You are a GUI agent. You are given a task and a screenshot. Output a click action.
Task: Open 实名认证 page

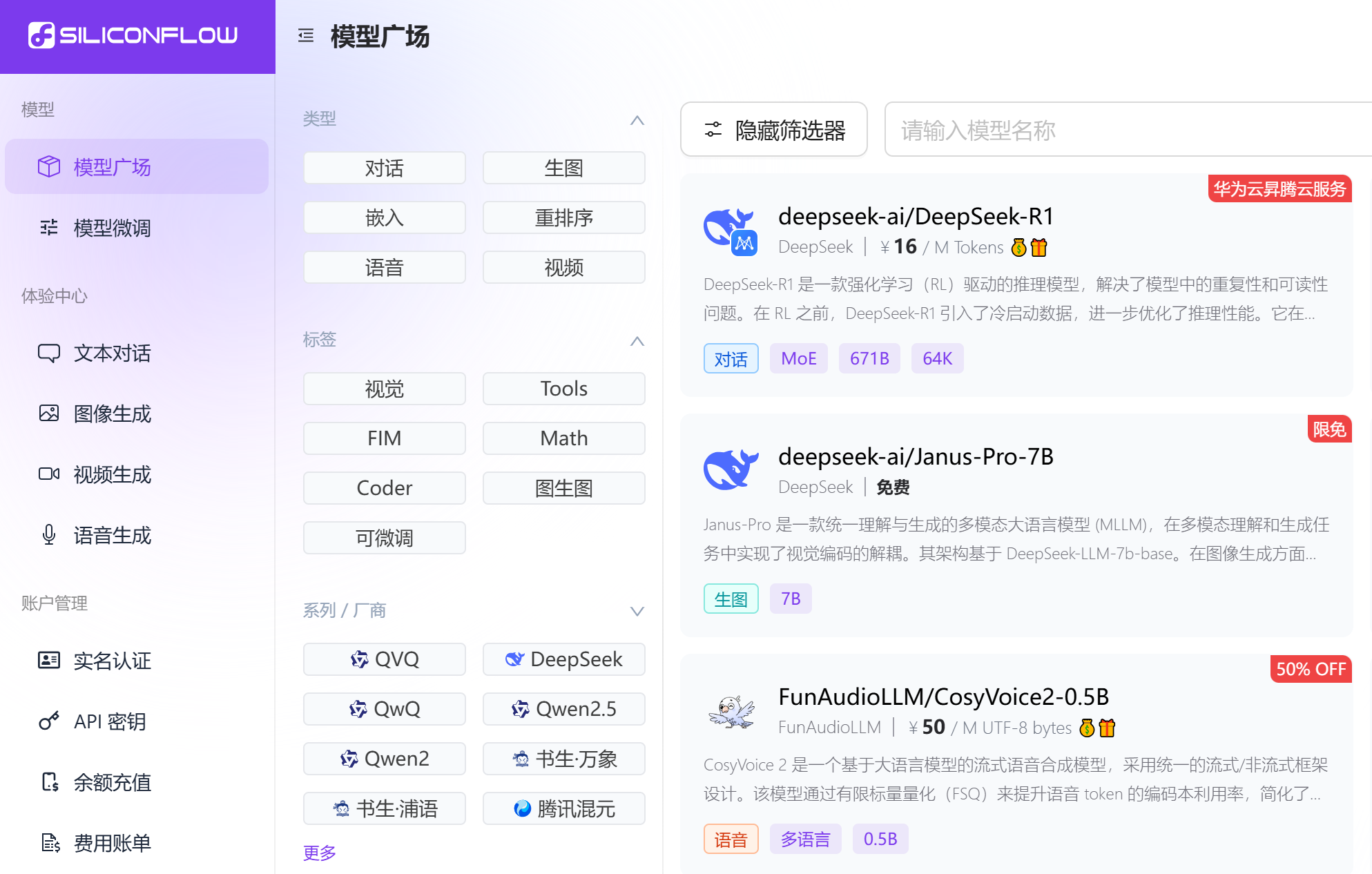[x=137, y=661]
